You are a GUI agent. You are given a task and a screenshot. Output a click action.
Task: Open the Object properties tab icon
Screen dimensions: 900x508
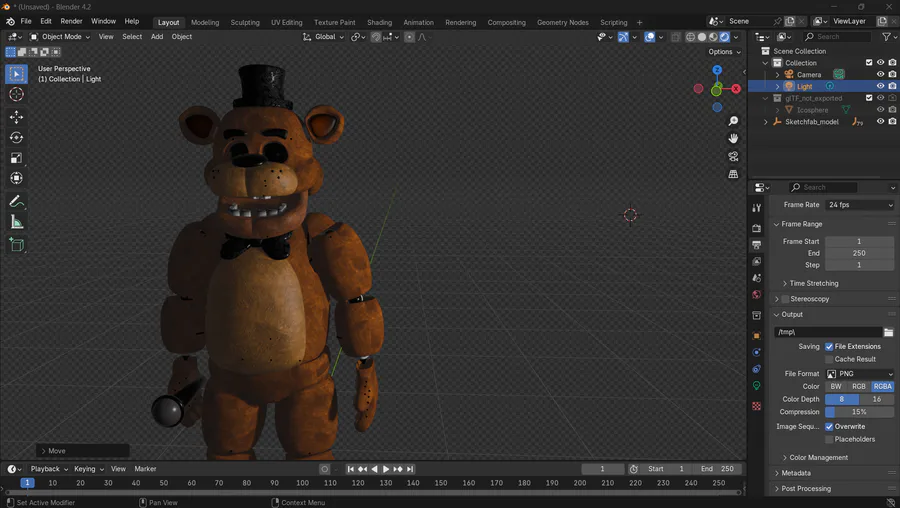(x=757, y=336)
